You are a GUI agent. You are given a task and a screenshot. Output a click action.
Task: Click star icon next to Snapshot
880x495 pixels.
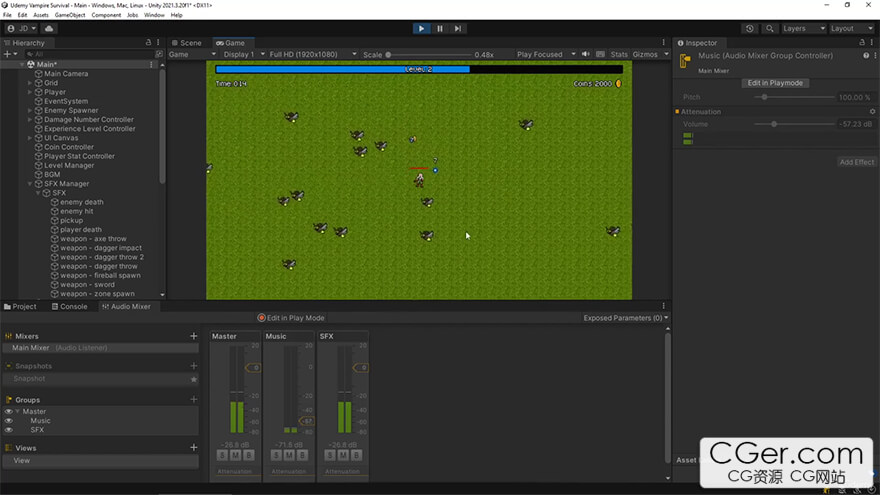(x=194, y=379)
